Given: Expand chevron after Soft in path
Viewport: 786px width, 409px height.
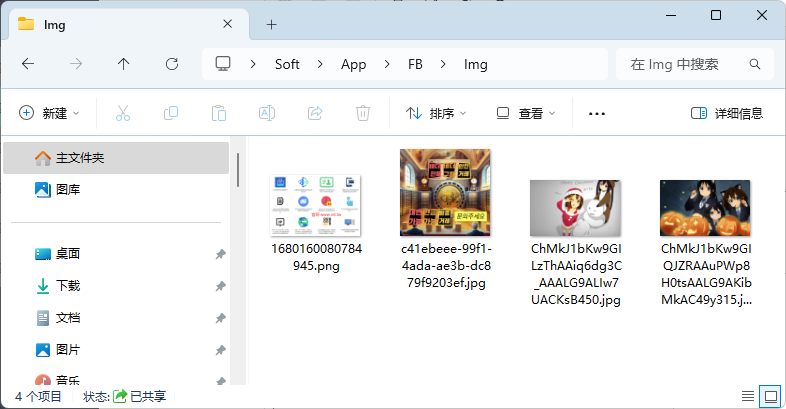Looking at the screenshot, I should (x=320, y=64).
